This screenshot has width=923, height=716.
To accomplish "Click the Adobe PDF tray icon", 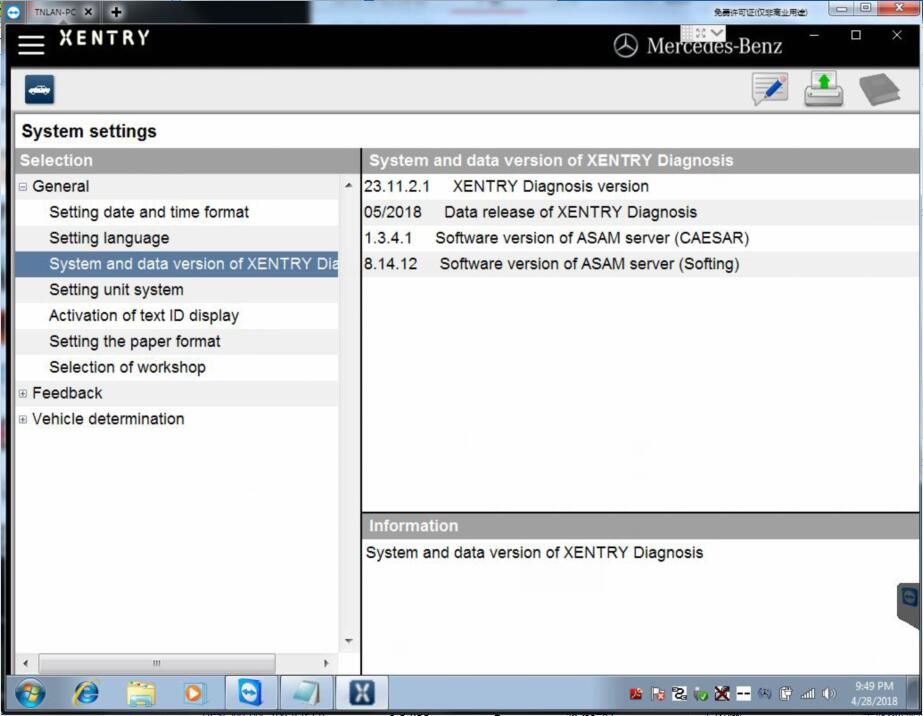I will [x=636, y=694].
